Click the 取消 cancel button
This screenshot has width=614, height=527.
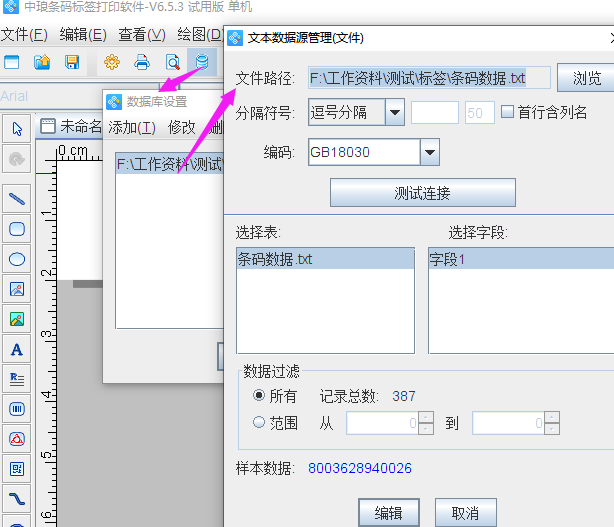[465, 513]
